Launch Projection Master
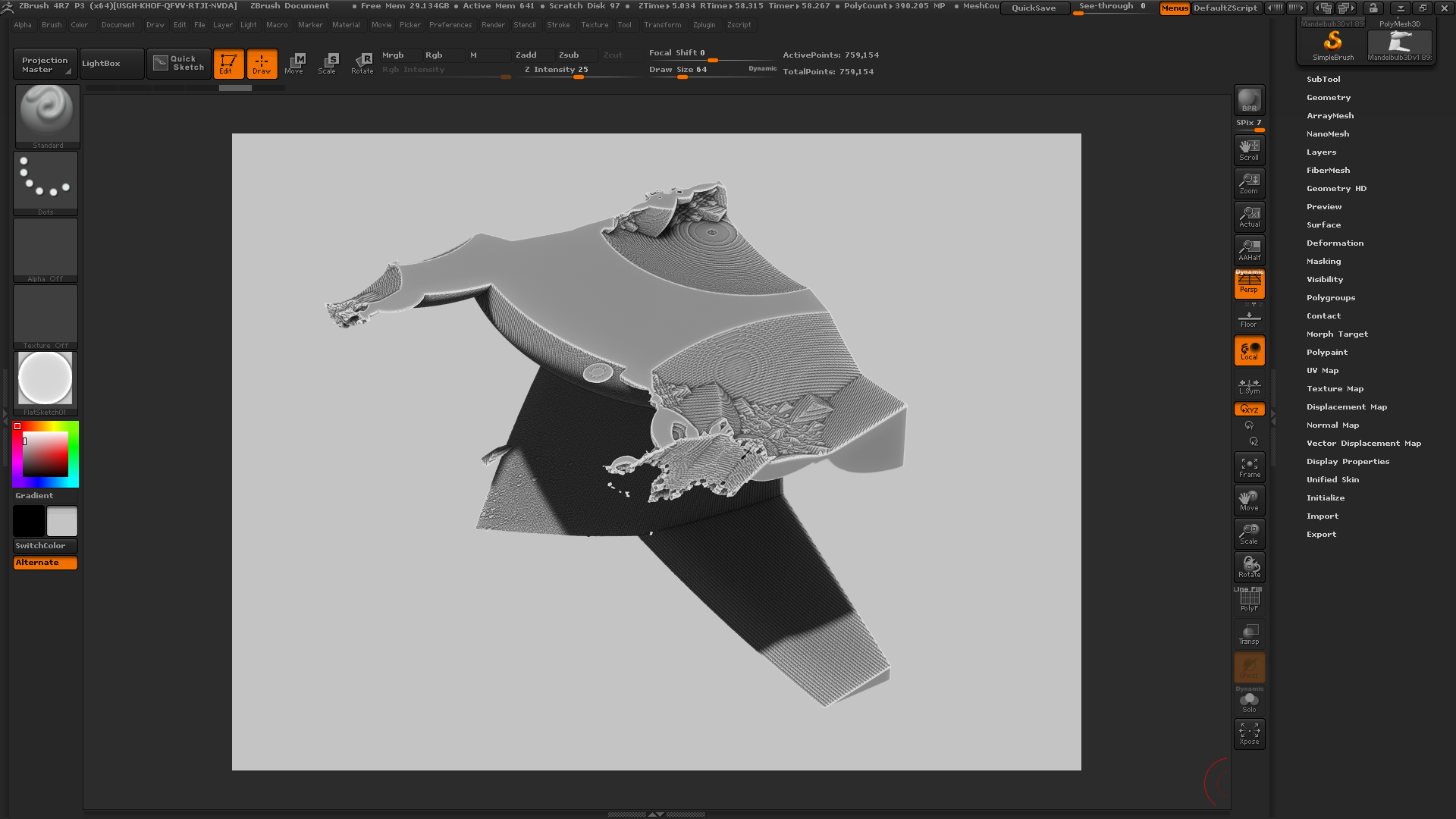Screen dimensions: 1456x819 [x=44, y=64]
